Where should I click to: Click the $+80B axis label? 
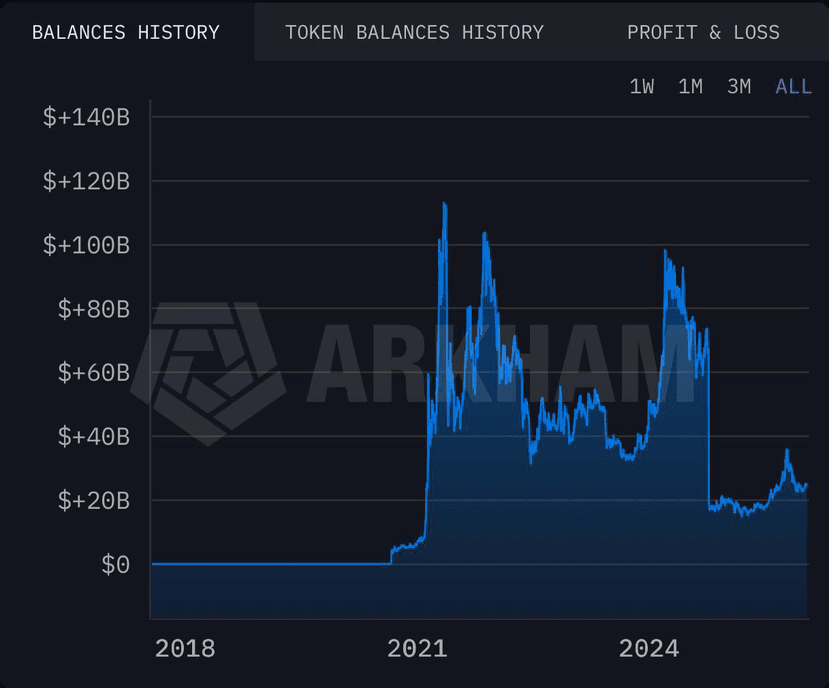(x=94, y=309)
